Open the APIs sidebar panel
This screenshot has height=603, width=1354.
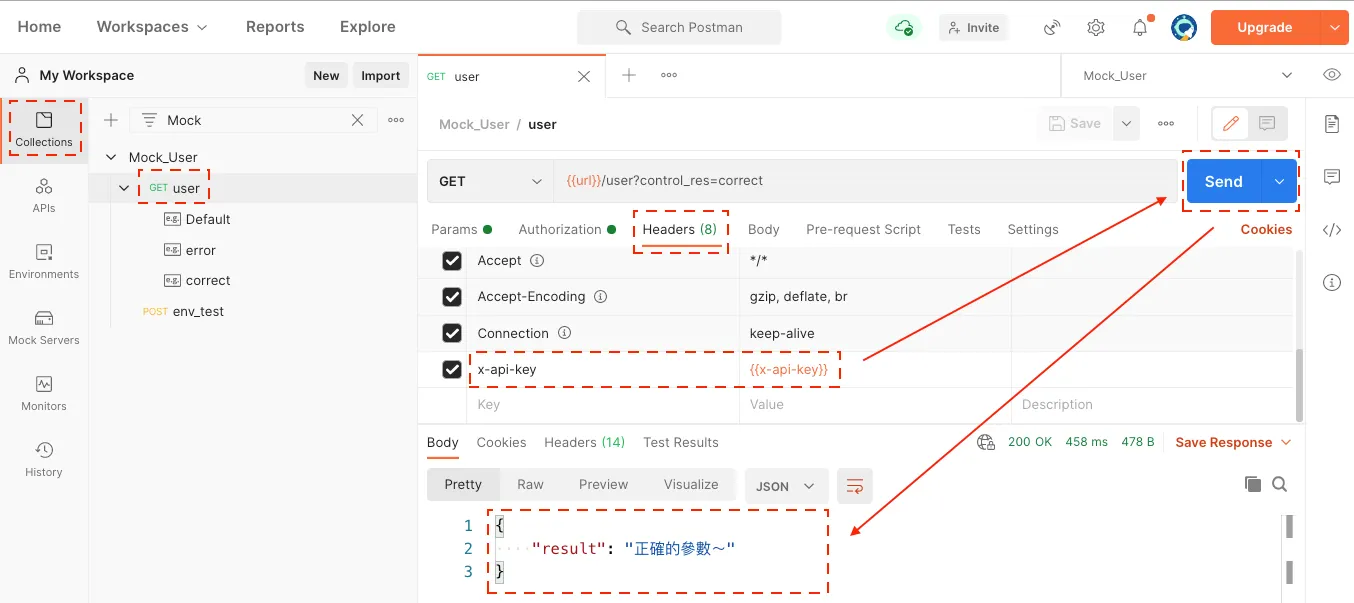[44, 196]
